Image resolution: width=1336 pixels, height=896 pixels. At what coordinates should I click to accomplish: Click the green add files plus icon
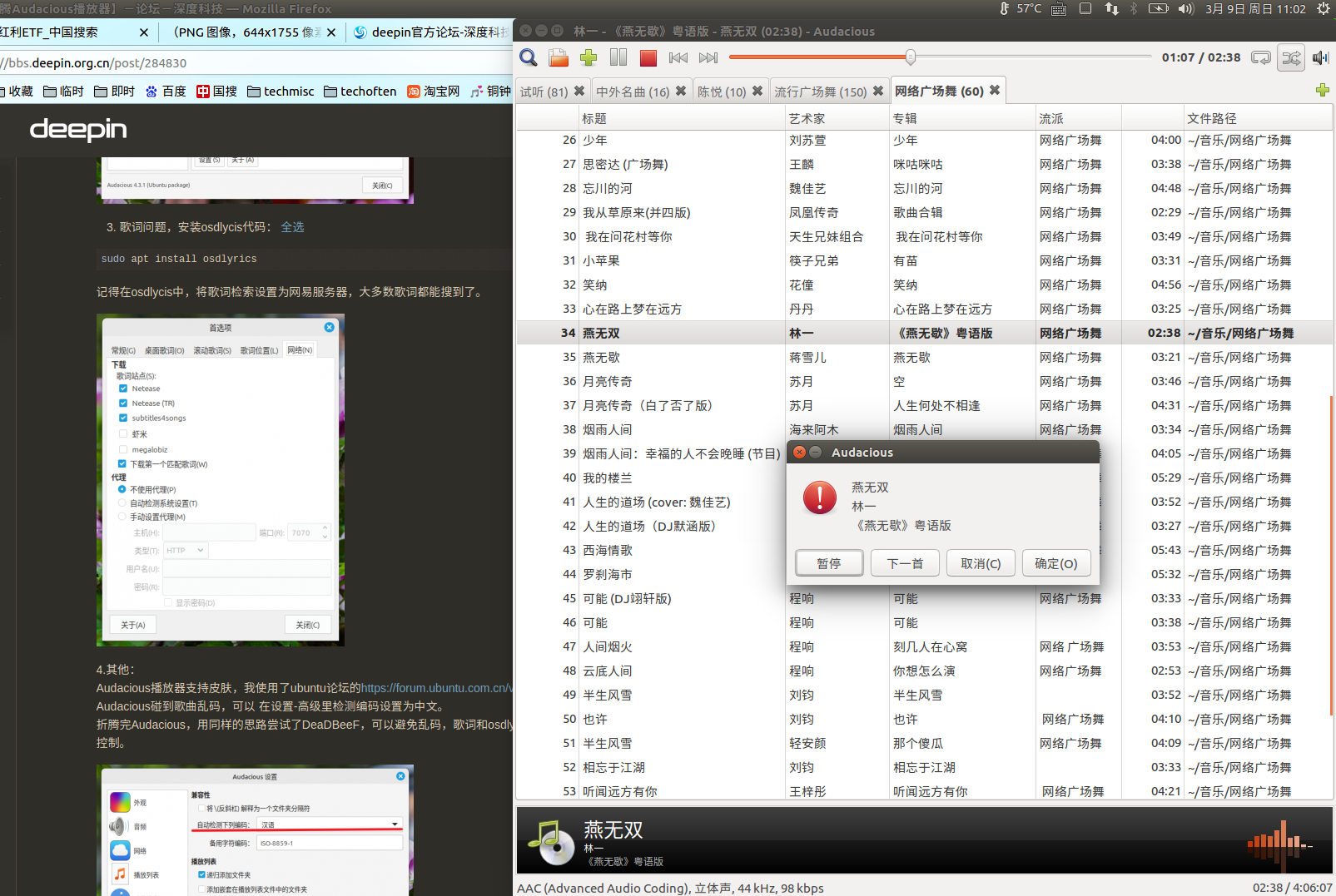pyautogui.click(x=589, y=57)
